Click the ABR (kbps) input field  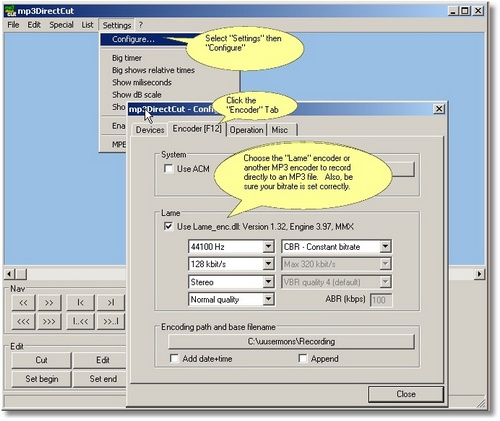(x=381, y=300)
